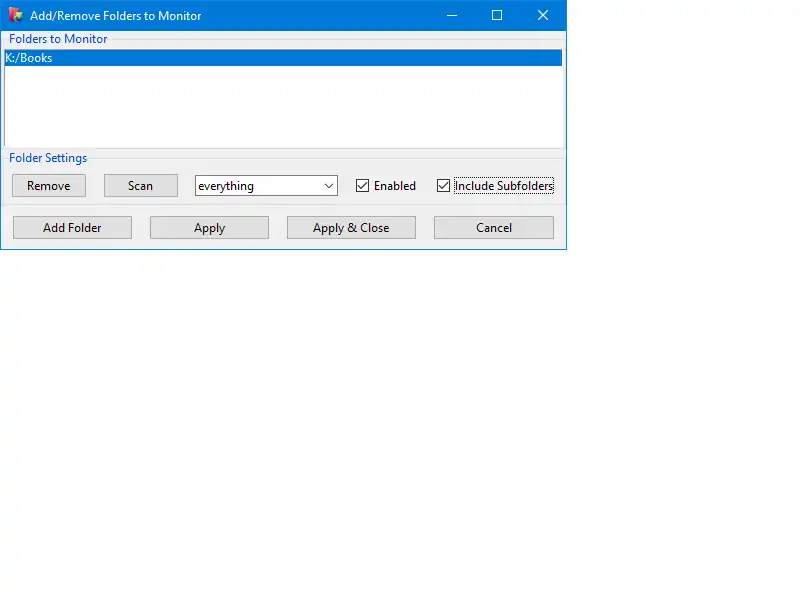This screenshot has width=800, height=600.
Task: Open the 'everything' file type dropdown
Action: click(266, 186)
